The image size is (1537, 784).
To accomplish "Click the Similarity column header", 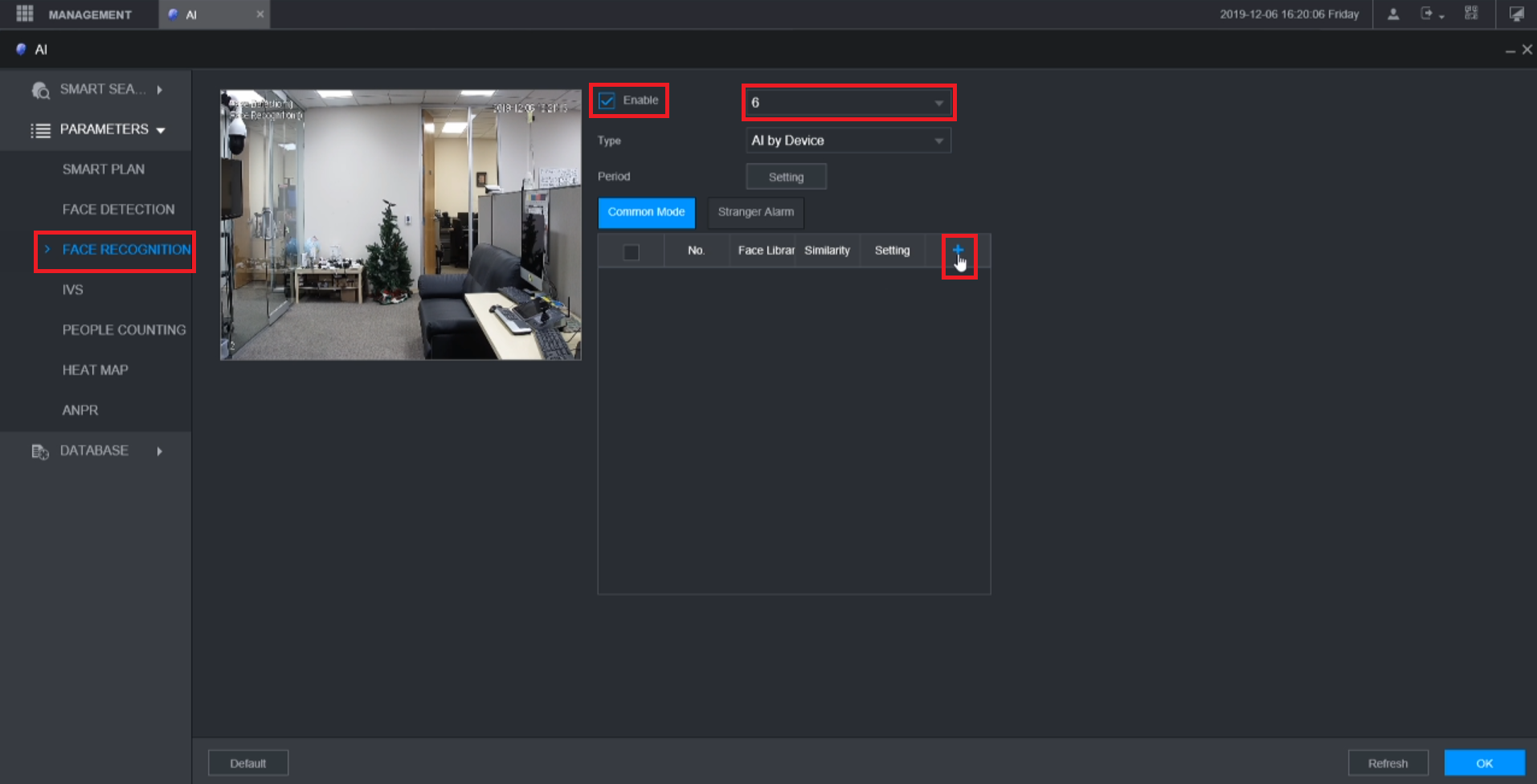I will (828, 251).
